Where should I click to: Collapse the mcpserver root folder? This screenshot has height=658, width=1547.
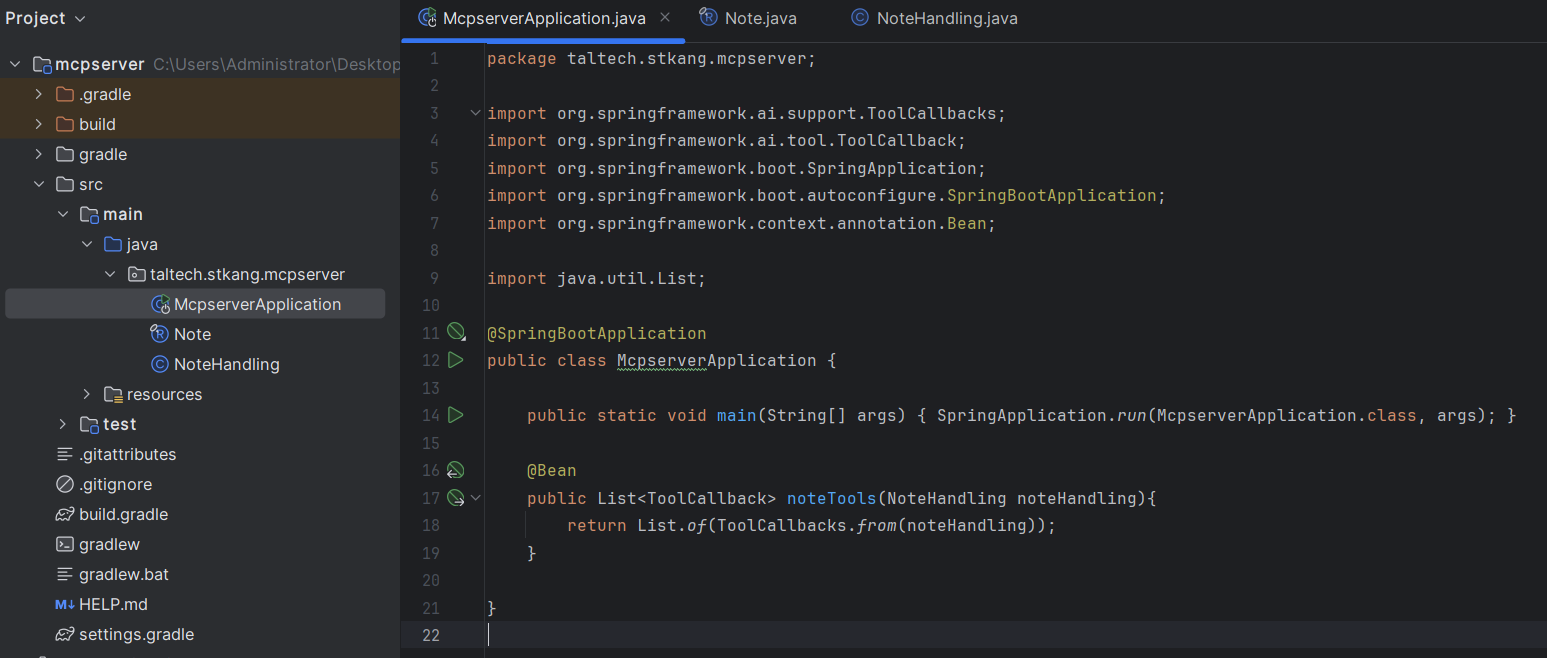[x=15, y=64]
